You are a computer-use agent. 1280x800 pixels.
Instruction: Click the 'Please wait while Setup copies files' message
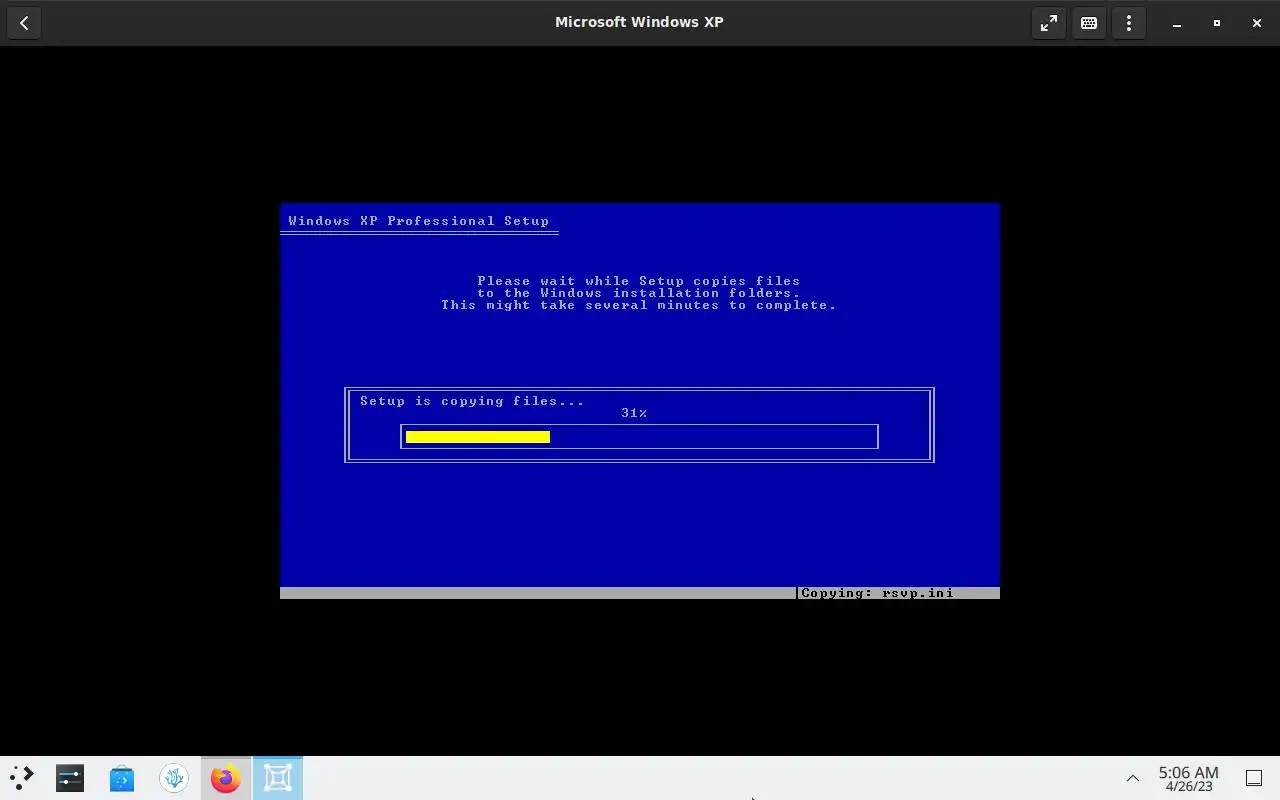tap(638, 281)
